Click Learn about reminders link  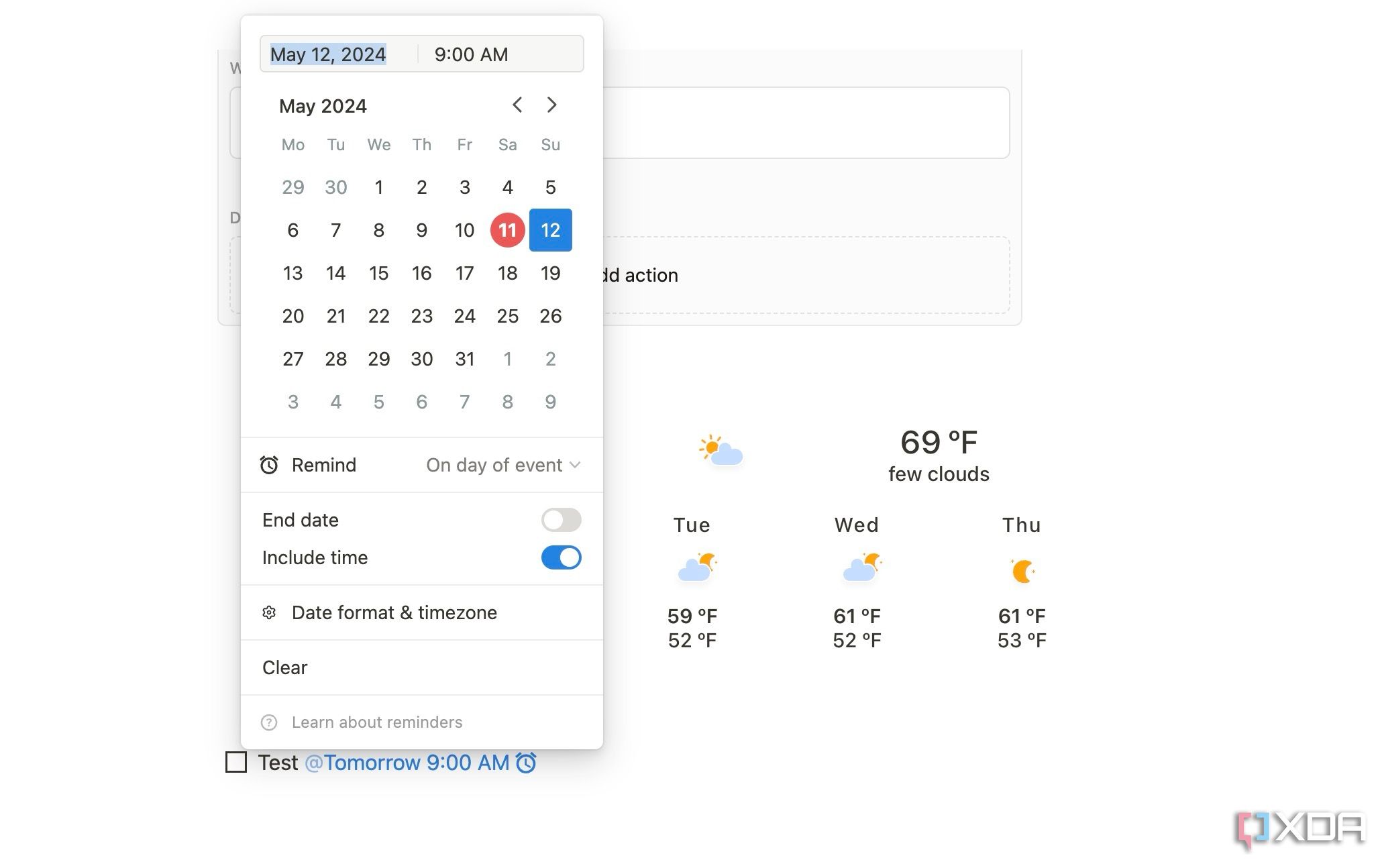pos(378,722)
